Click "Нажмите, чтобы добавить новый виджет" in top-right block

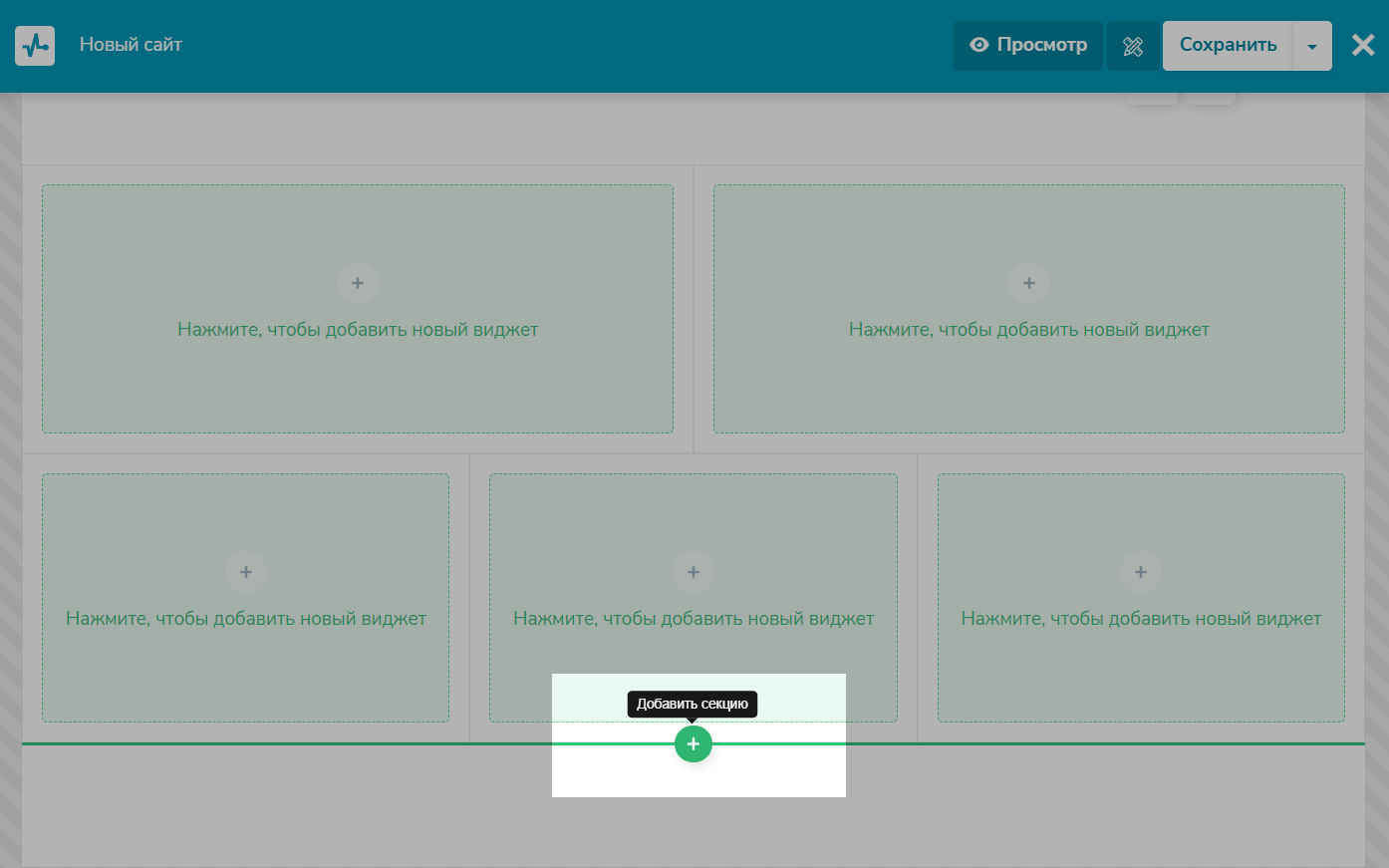tap(1029, 330)
